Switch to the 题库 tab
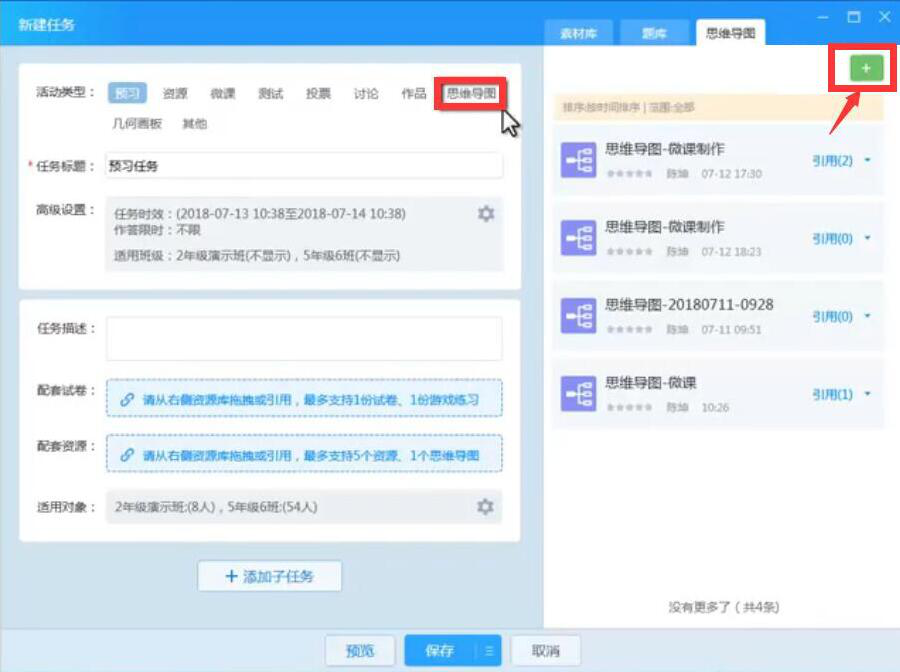This screenshot has width=900, height=672. [655, 33]
